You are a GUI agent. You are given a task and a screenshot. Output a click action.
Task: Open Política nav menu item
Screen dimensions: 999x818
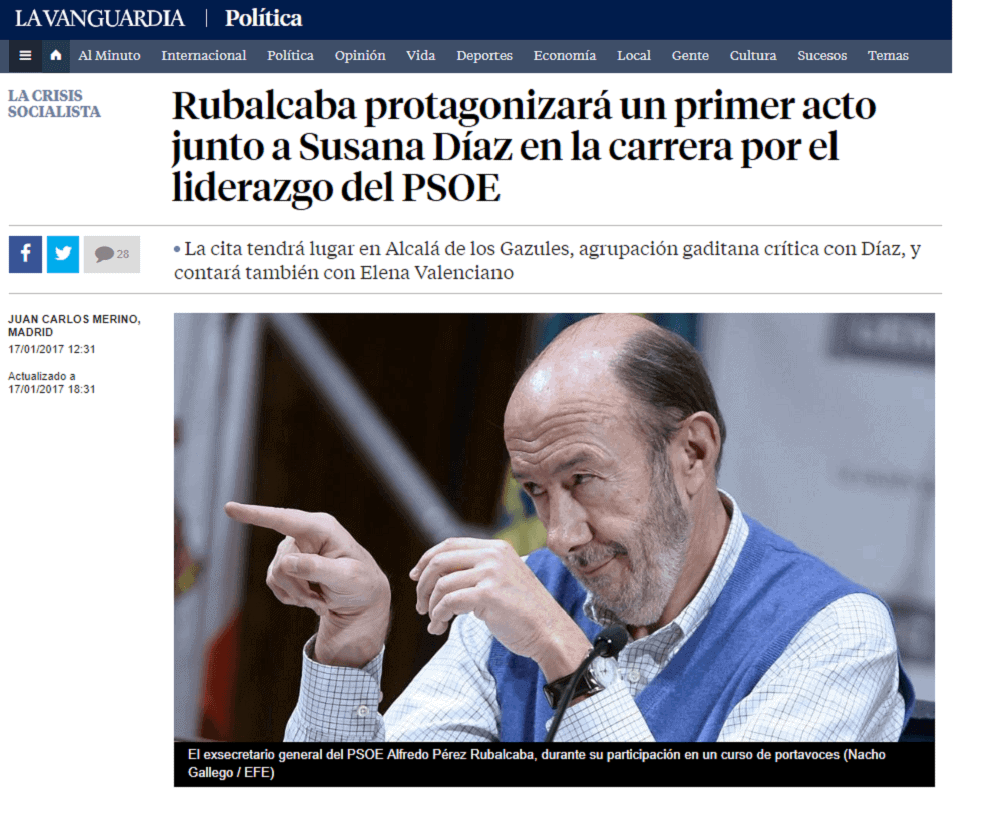tap(291, 55)
